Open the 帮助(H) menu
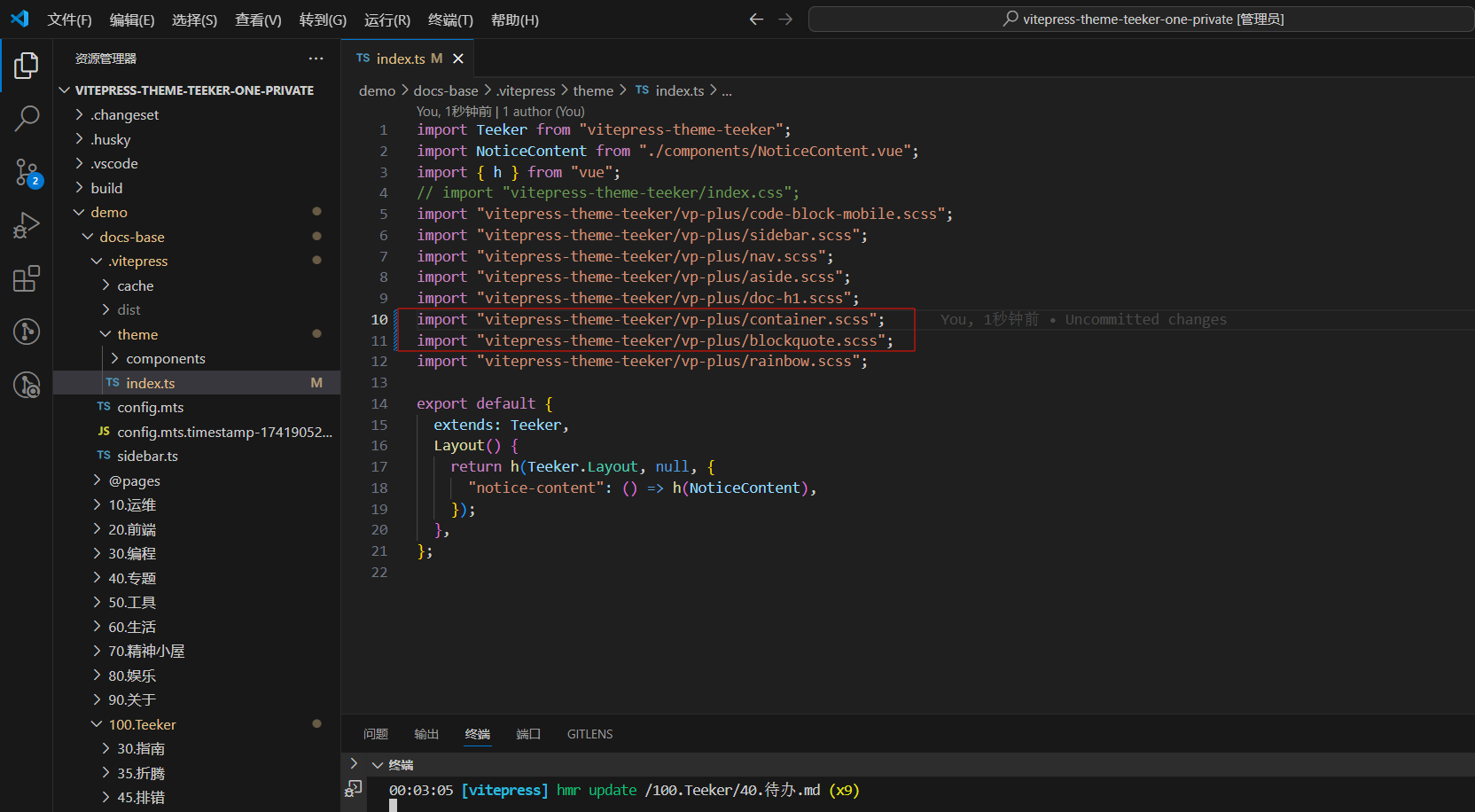 [x=514, y=20]
